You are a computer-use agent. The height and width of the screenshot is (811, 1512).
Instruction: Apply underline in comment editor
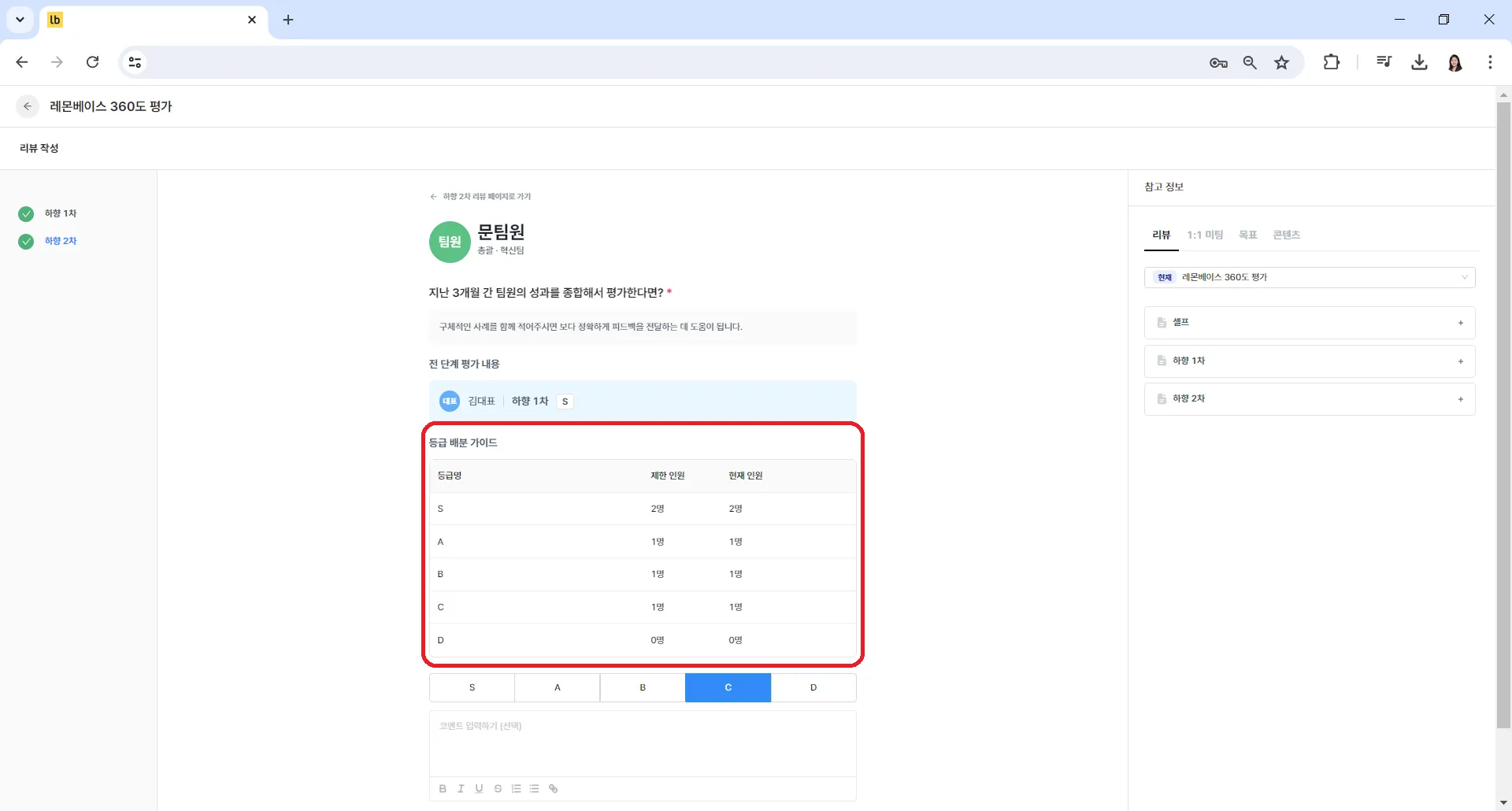coord(479,788)
